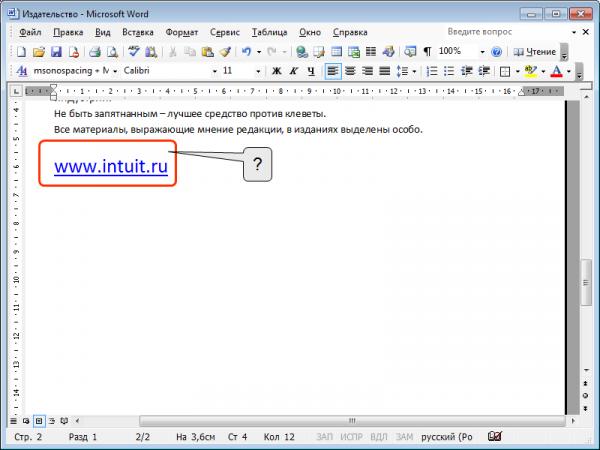This screenshot has height=450, width=600.
Task: Toggle the show paragraph marks ¶ button
Action: pyautogui.click(x=427, y=52)
